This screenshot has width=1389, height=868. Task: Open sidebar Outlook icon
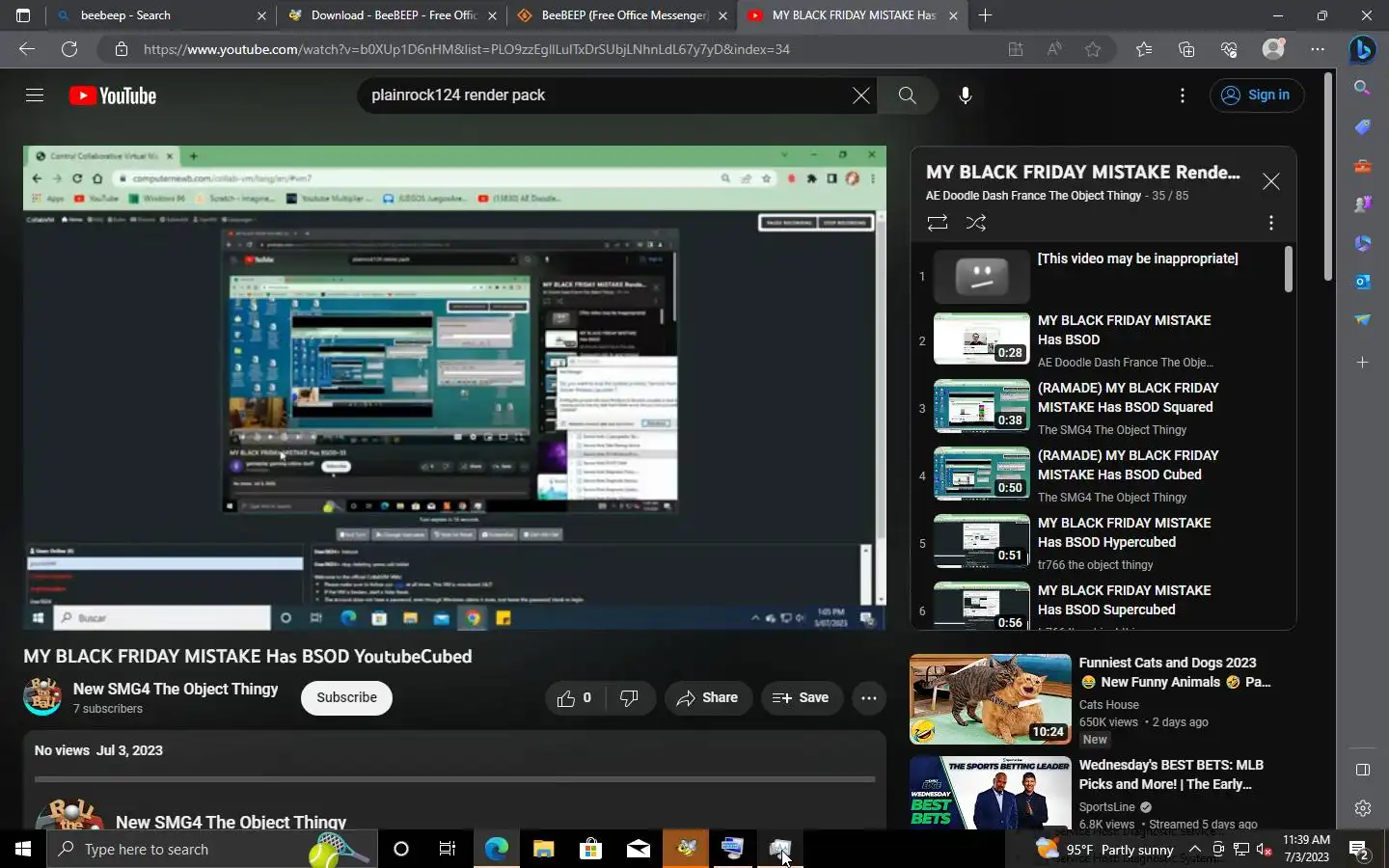(x=1362, y=282)
